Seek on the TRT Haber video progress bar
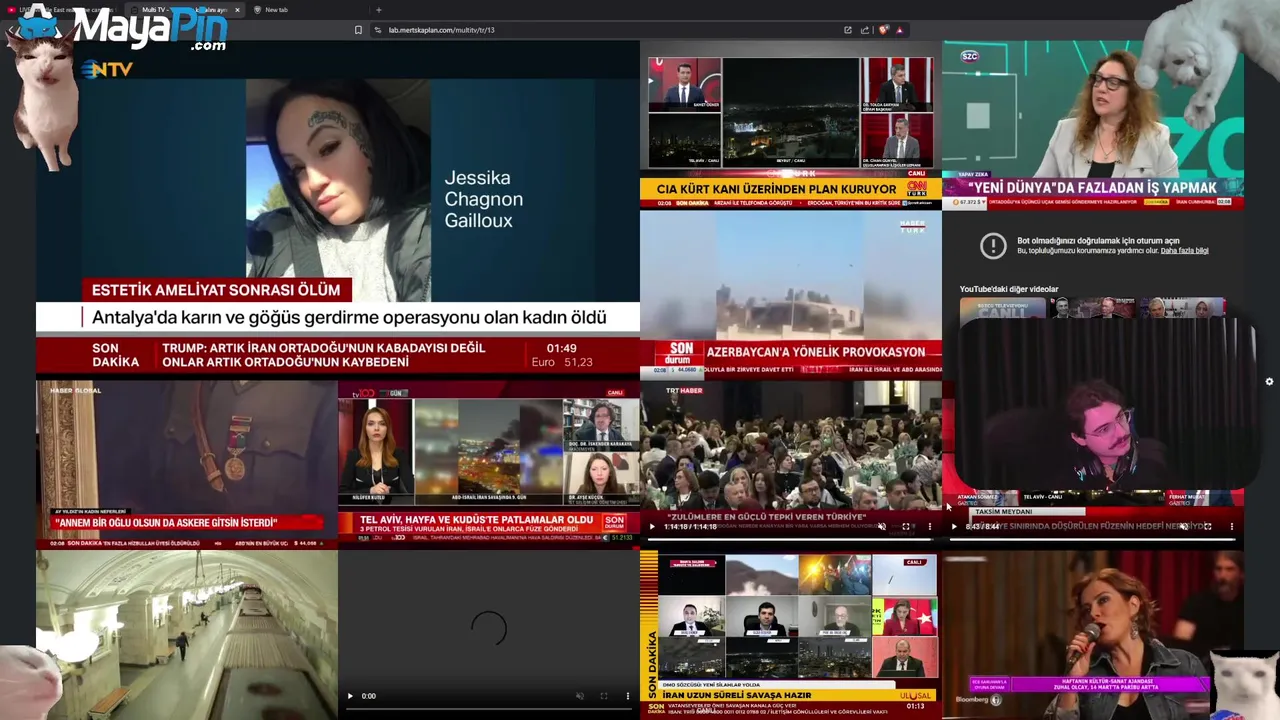1280x720 pixels. pos(790,539)
